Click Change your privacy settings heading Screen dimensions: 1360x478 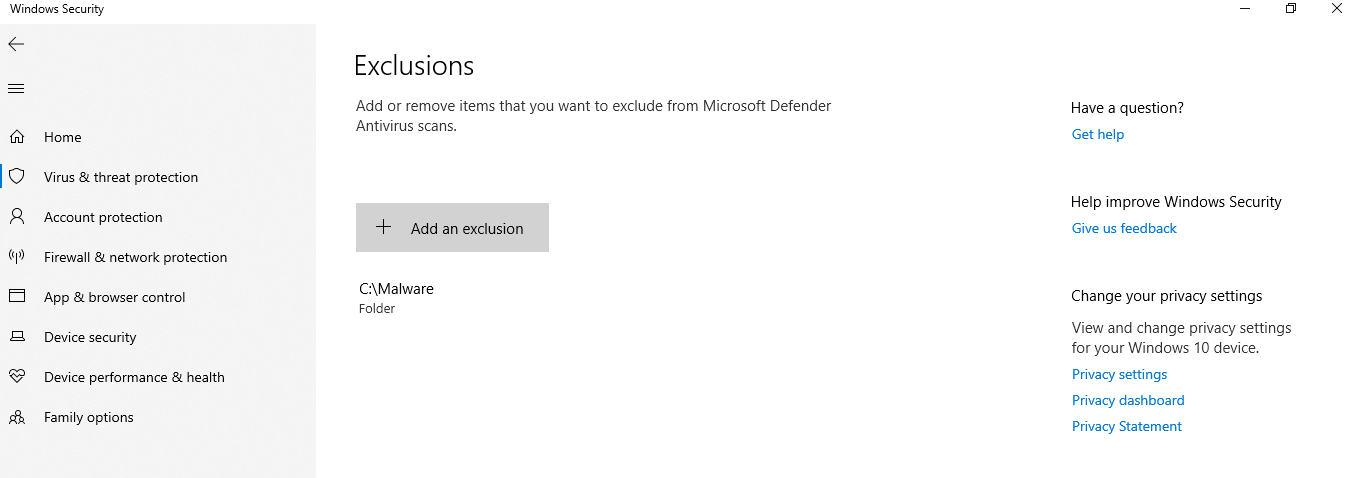[1167, 296]
